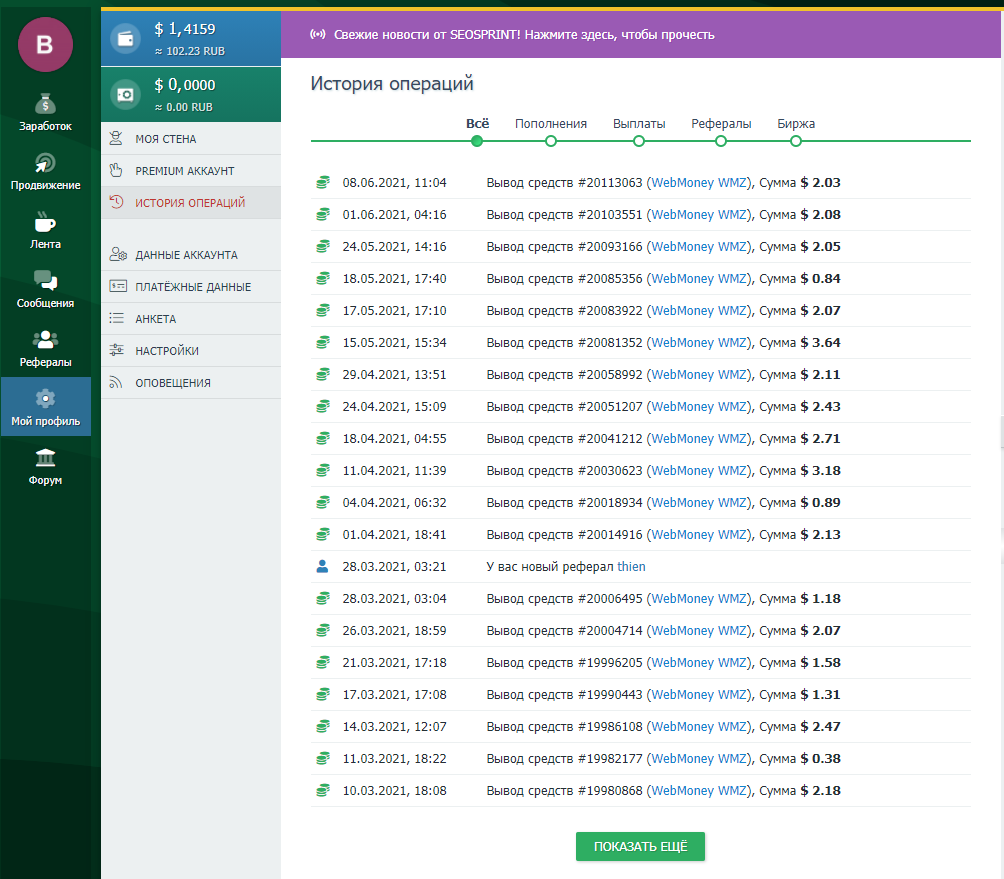1004x879 pixels.
Task: Open Платёжные данные menu item
Action: 193,287
